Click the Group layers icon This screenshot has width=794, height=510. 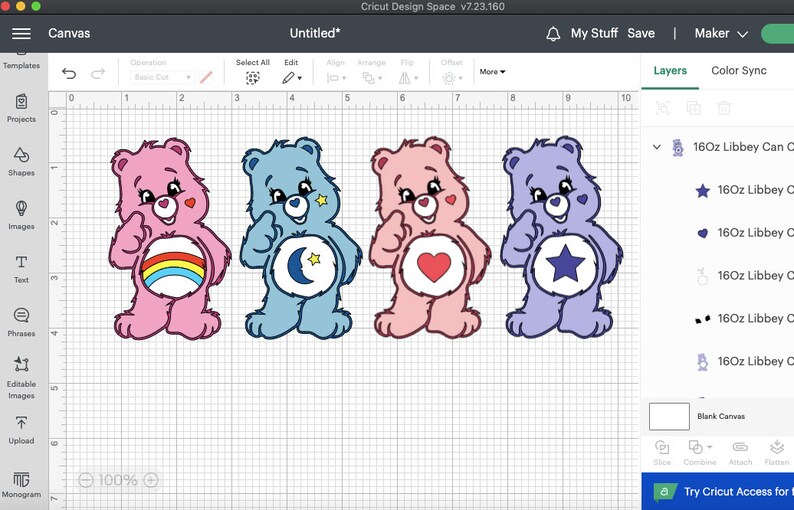tap(663, 108)
